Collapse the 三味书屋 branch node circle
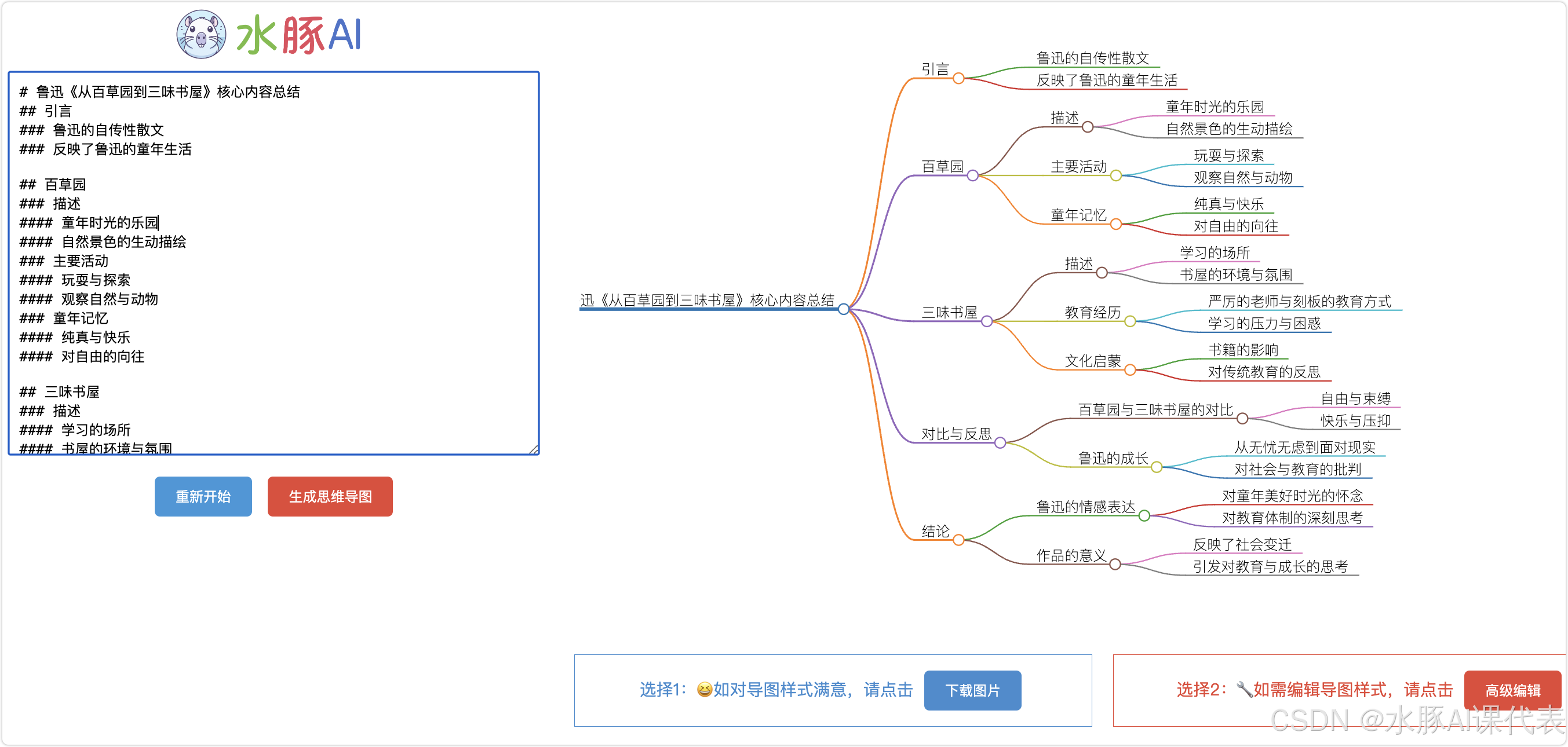 987,321
